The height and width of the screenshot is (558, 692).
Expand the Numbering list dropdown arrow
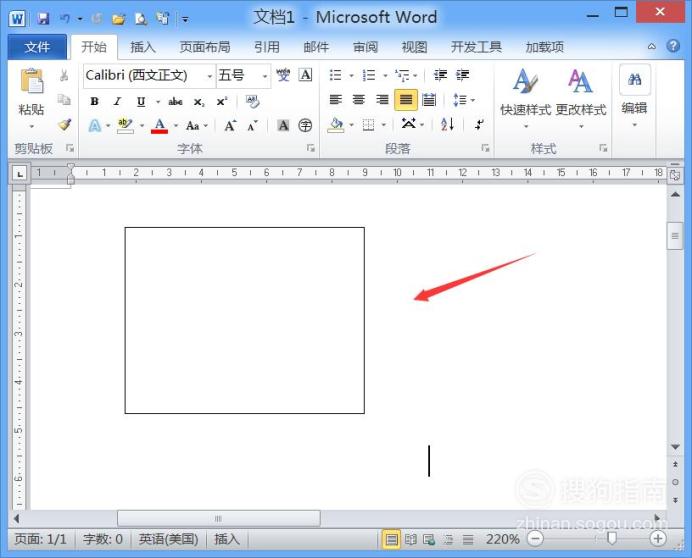(x=385, y=76)
